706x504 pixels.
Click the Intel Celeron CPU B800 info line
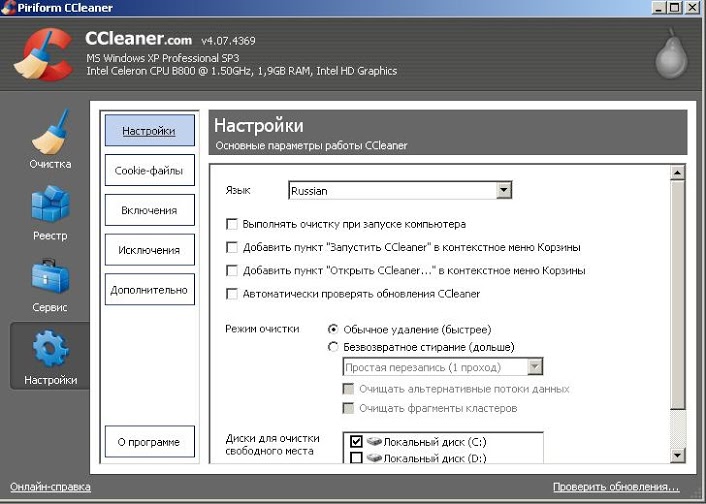(x=242, y=71)
